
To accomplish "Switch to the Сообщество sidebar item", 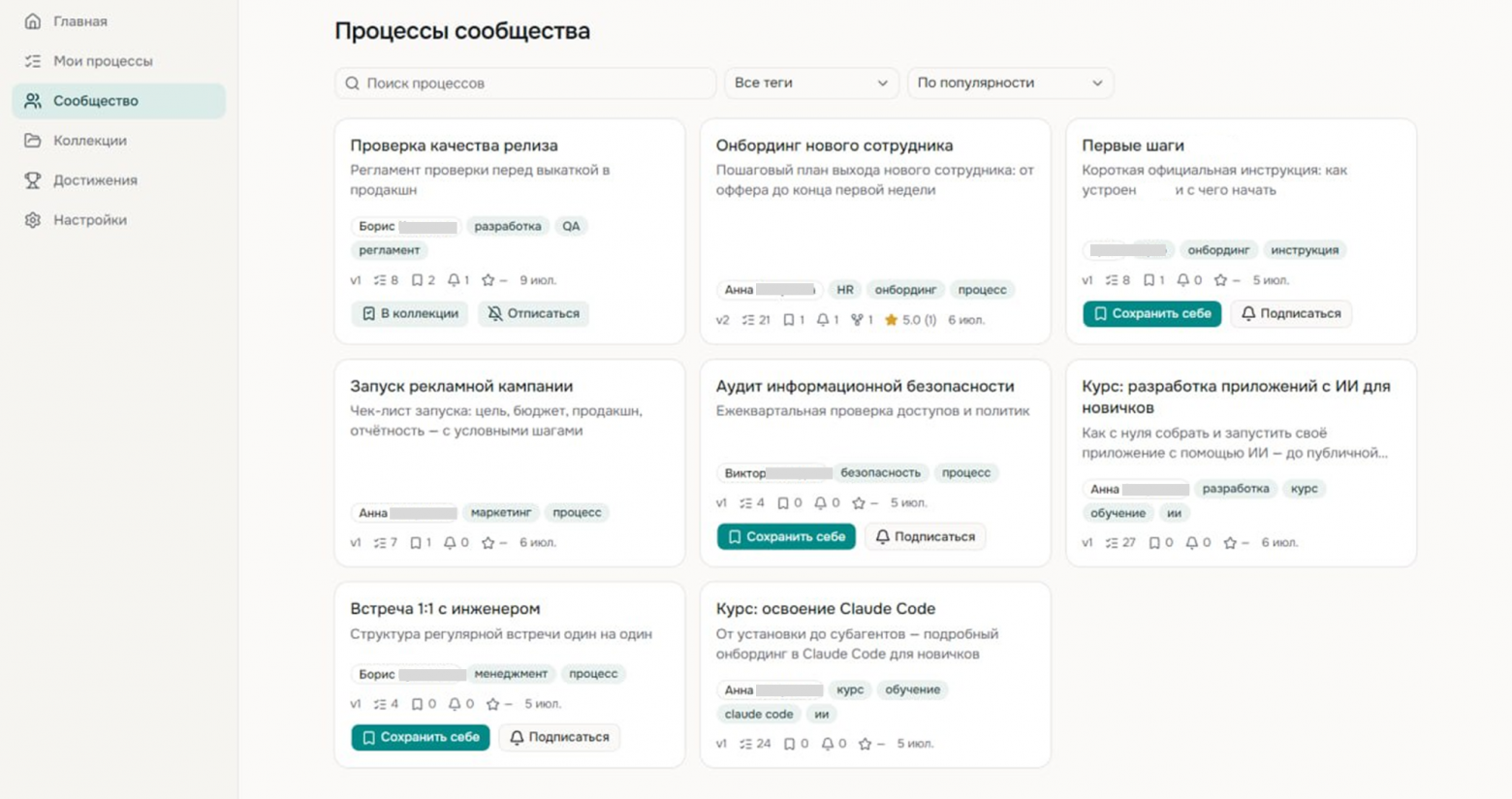I will click(118, 101).
